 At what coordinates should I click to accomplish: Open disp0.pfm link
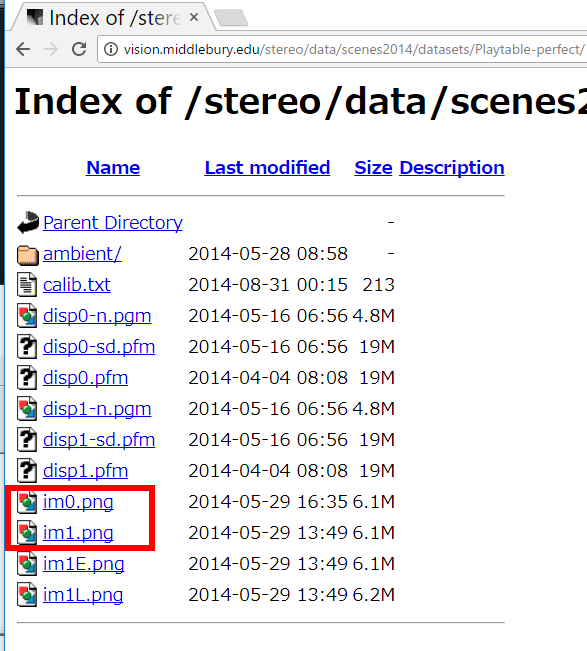(x=86, y=378)
